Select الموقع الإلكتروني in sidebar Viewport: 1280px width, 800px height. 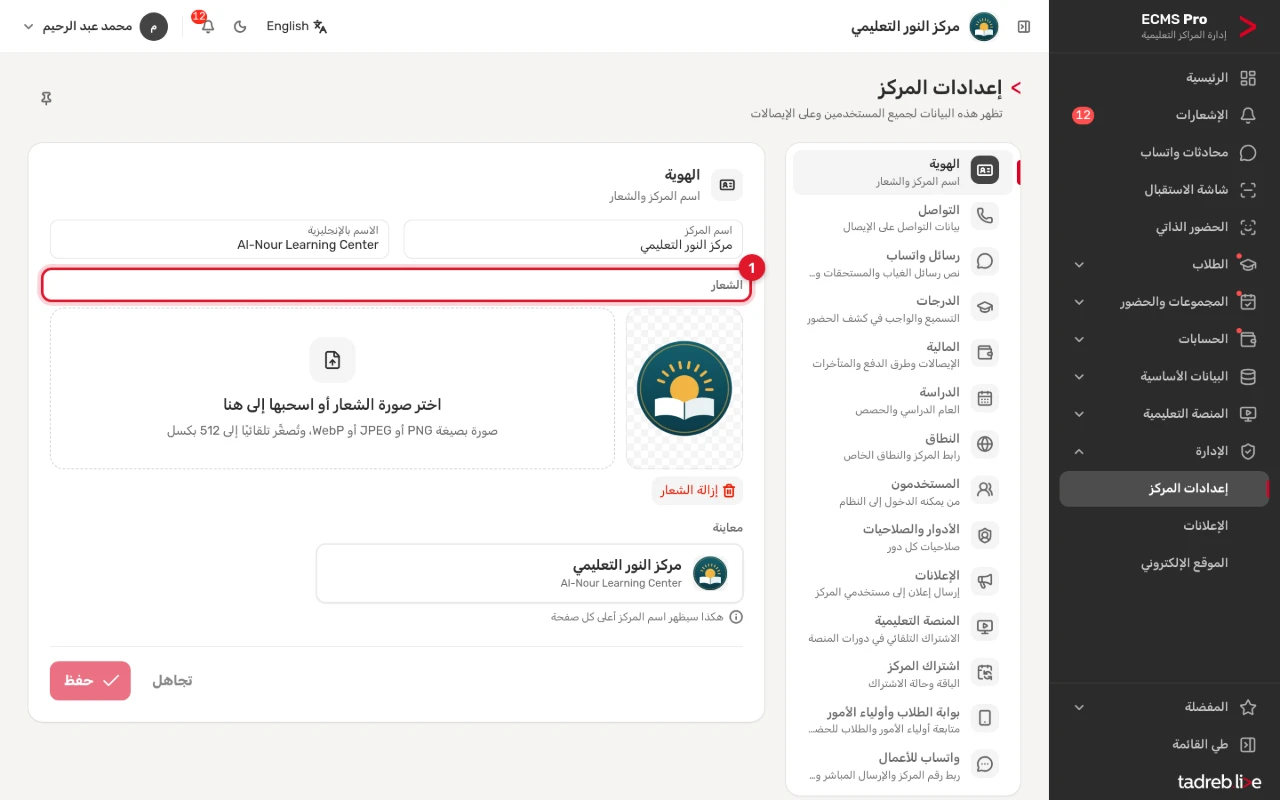(x=1164, y=563)
